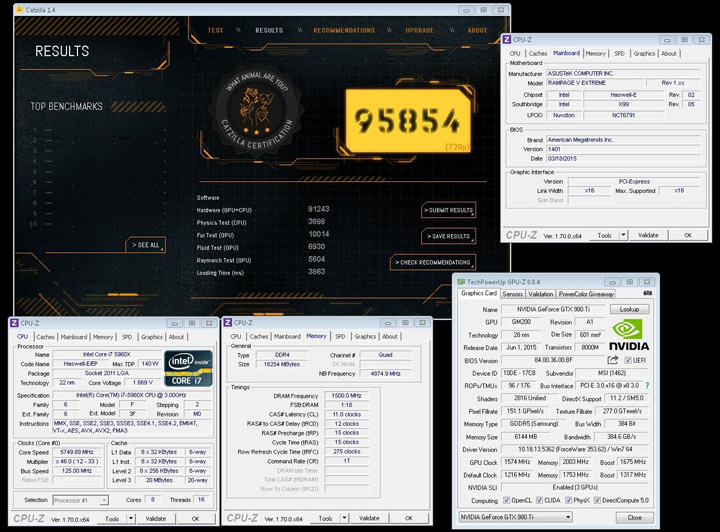Toggle the PhysX checkbox
This screenshot has height=532, width=720.
click(568, 500)
